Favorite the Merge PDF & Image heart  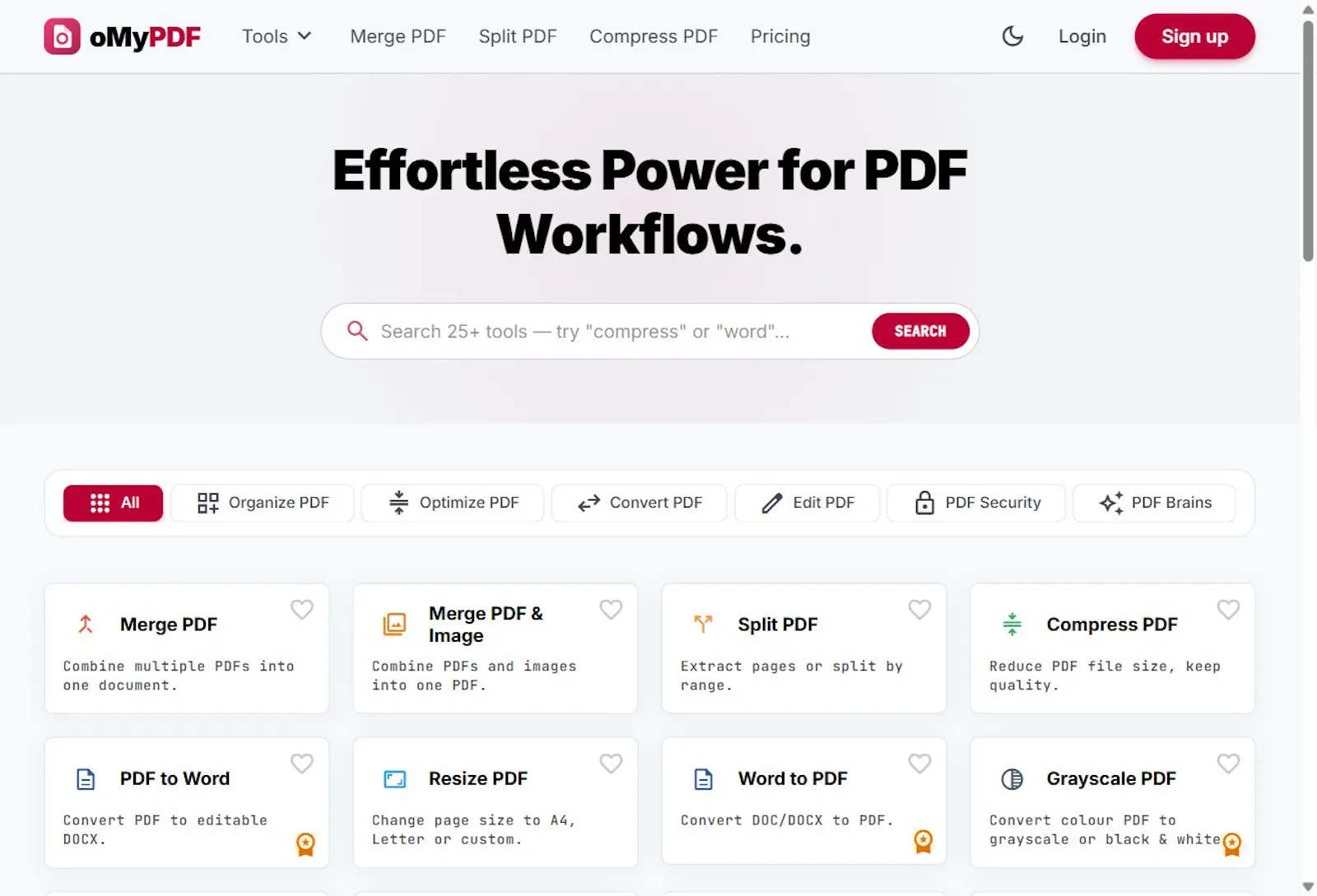pyautogui.click(x=611, y=610)
